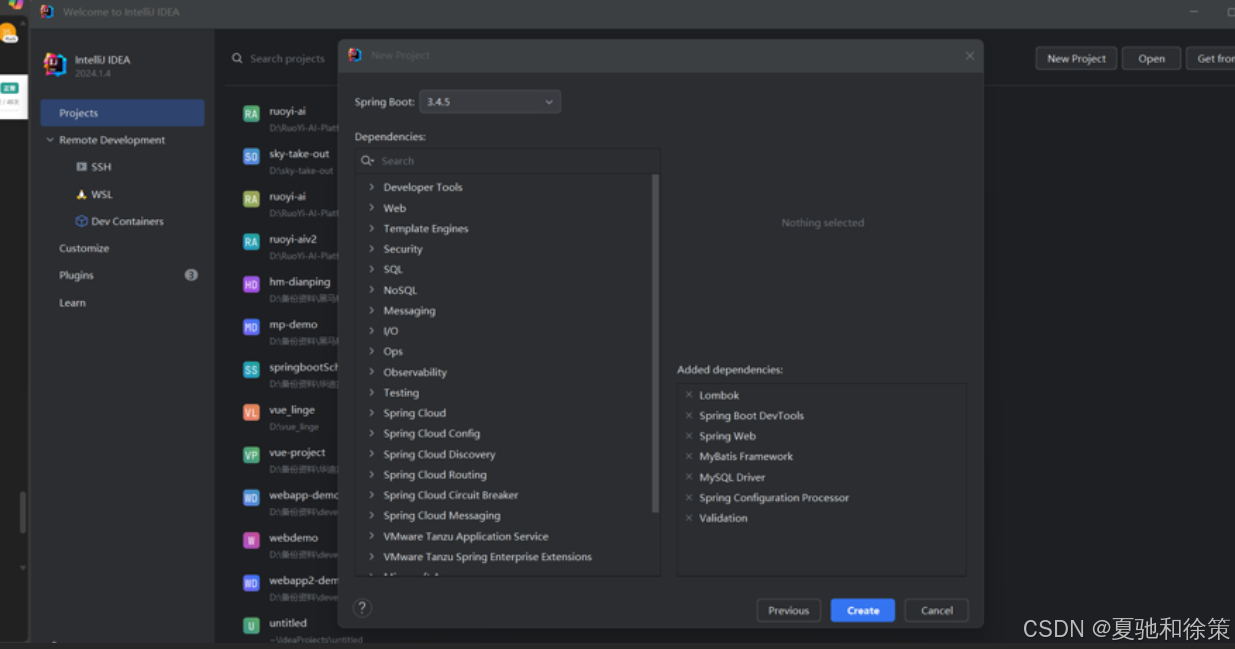Click the Dev Containers cube icon
1235x649 pixels.
82,221
